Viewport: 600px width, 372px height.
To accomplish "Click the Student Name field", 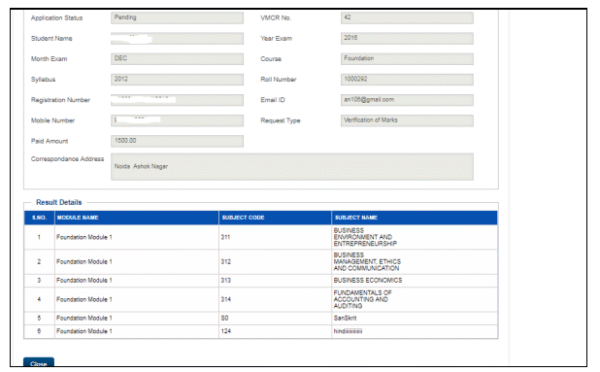I will (177, 38).
